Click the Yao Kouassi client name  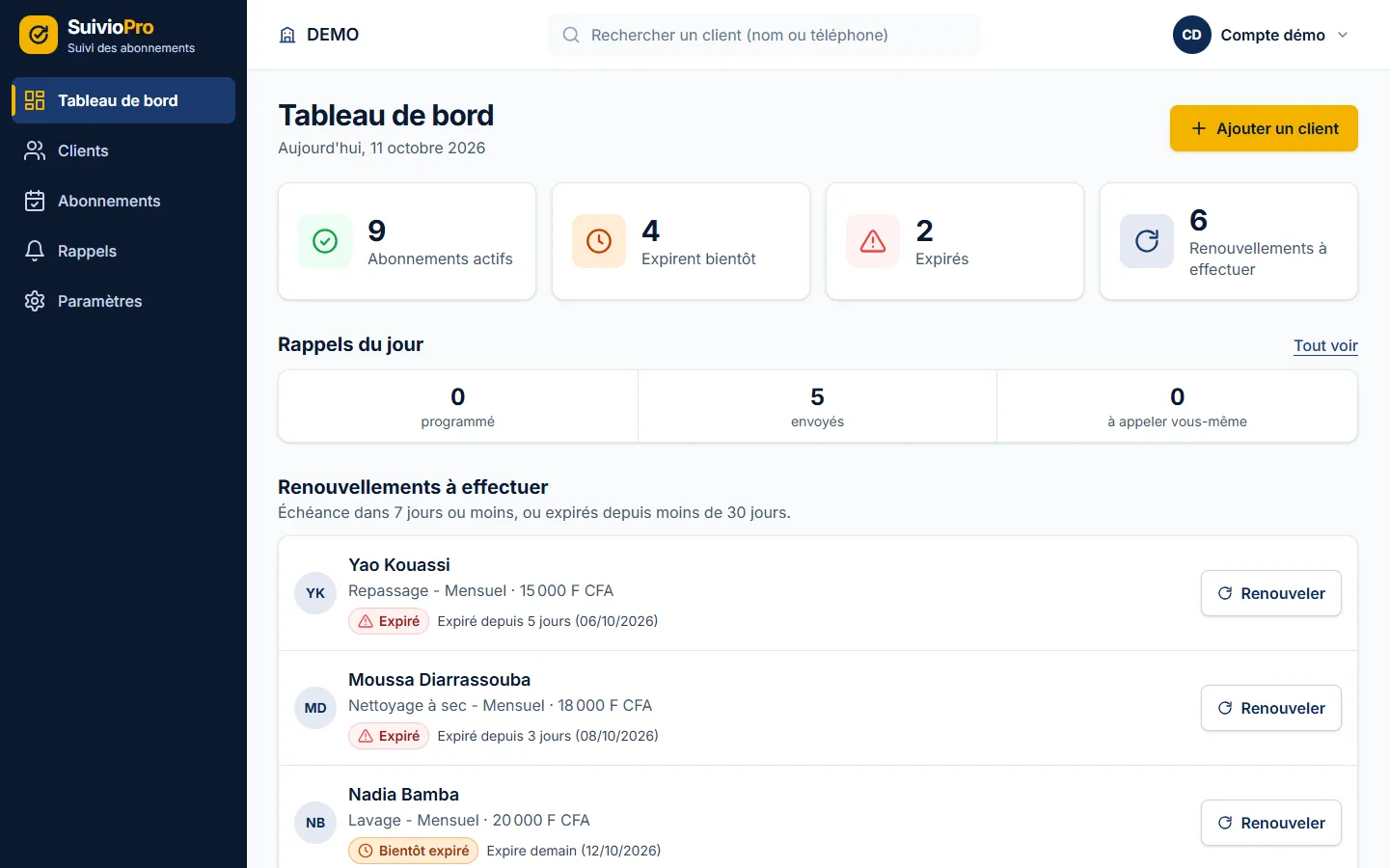(399, 564)
